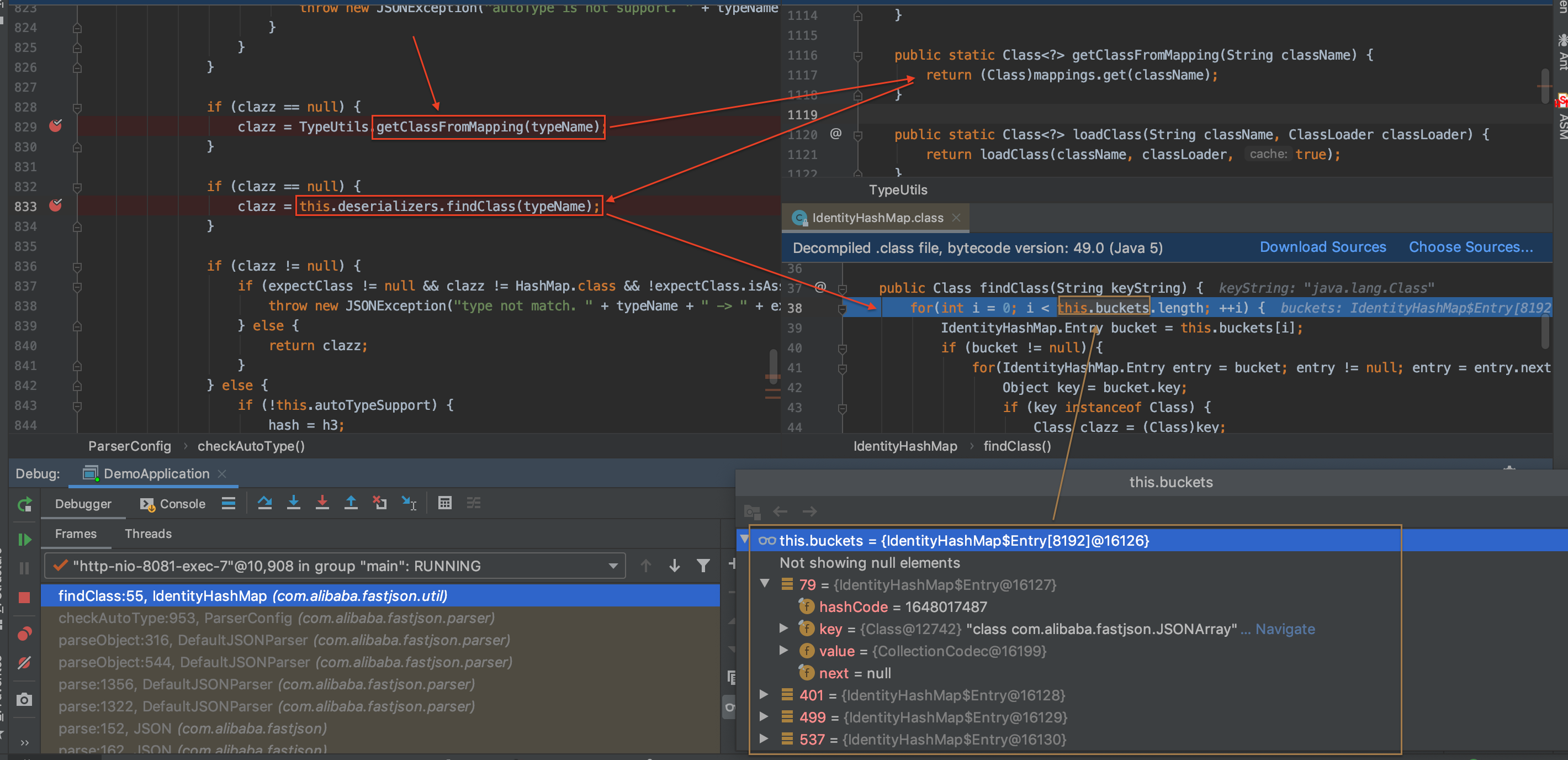Expand more debug sidebar actions (>> chevrons)
Screen dimensions: 1568x760
[x=24, y=742]
